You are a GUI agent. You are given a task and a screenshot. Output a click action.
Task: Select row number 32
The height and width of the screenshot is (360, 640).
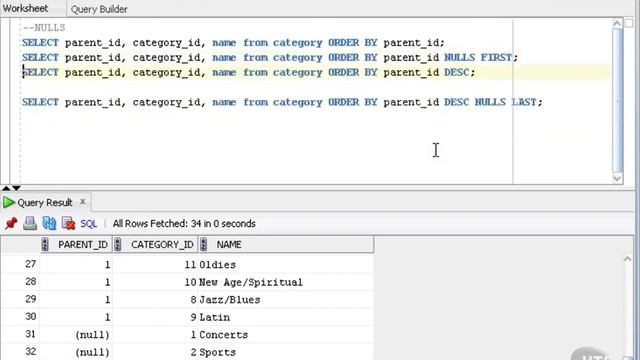pos(30,352)
